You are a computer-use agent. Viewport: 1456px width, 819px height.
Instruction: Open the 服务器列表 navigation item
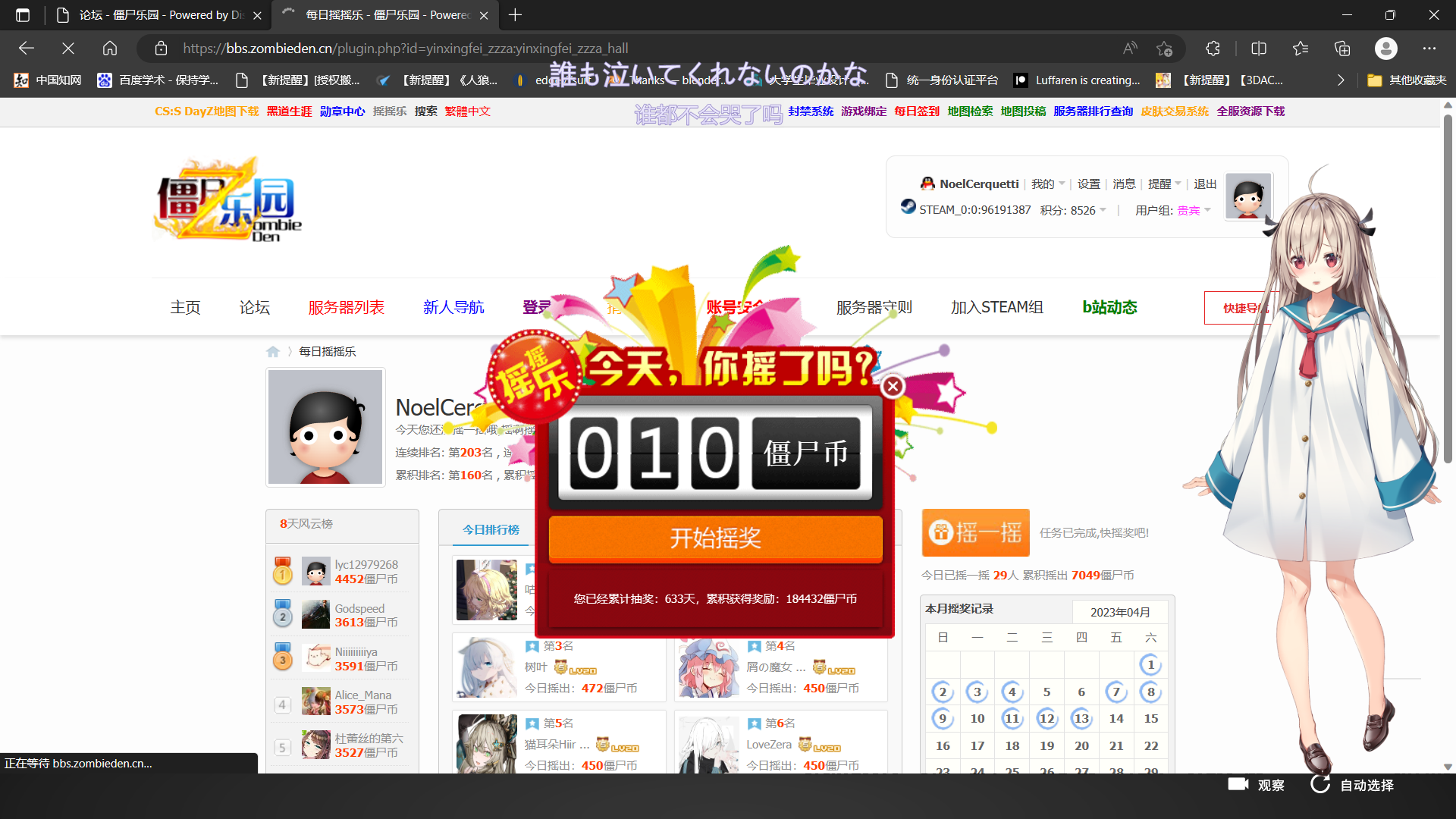[x=346, y=307]
